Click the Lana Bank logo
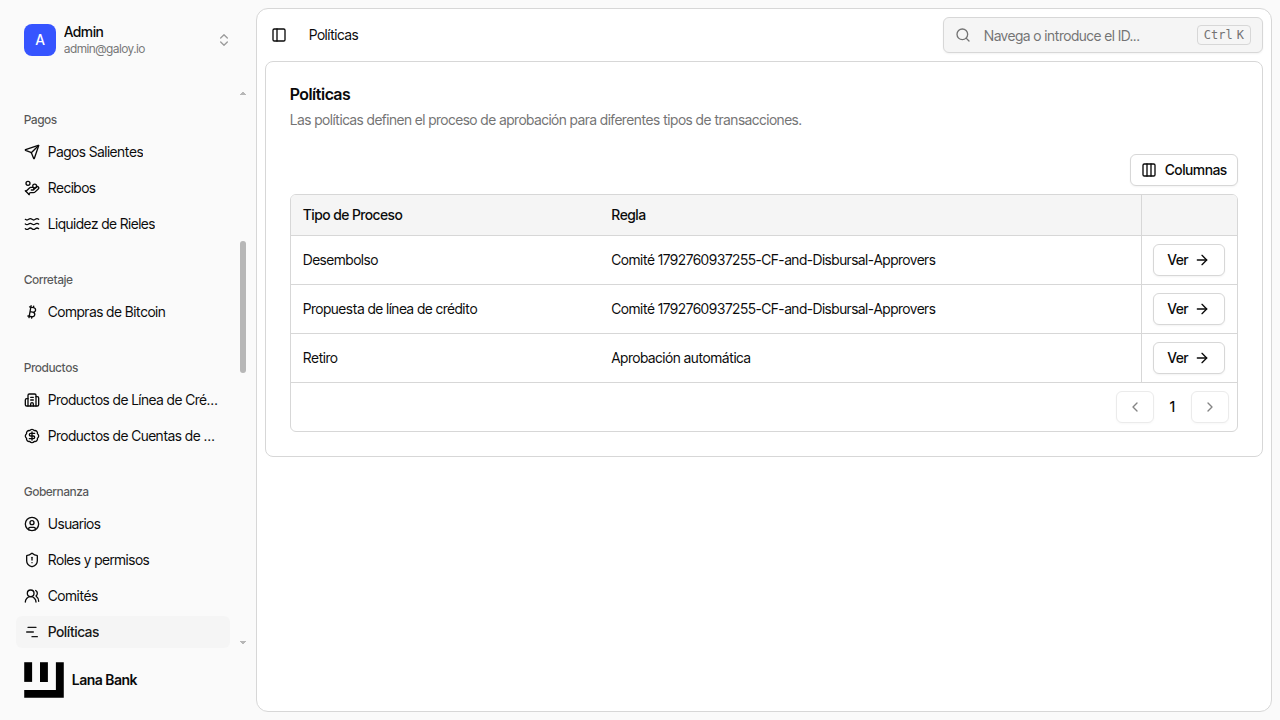The height and width of the screenshot is (720, 1280). [44, 680]
